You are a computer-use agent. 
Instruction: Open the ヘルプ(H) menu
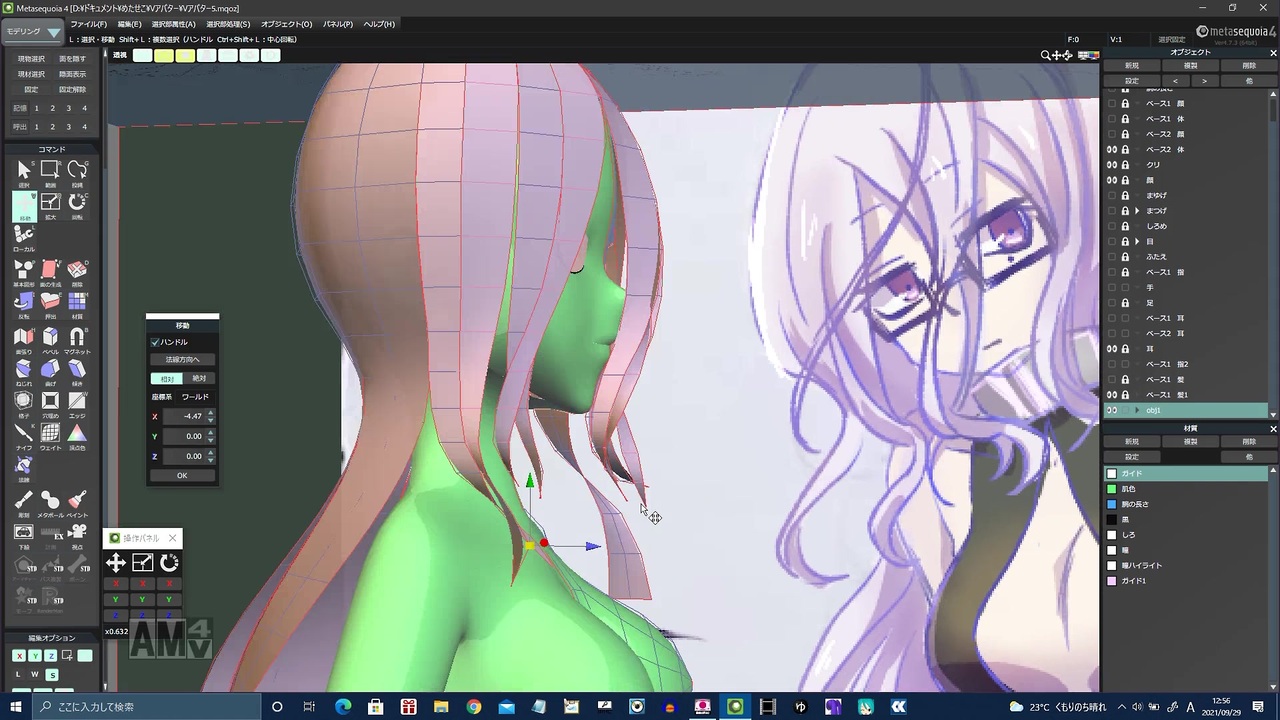coord(378,24)
